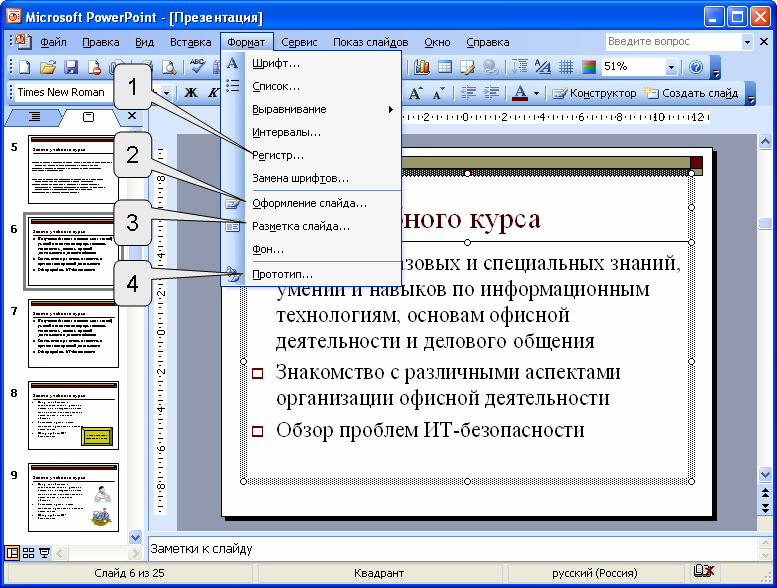Choose Замена шрифтов... menu entry
This screenshot has width=777, height=588.
pyautogui.click(x=312, y=178)
